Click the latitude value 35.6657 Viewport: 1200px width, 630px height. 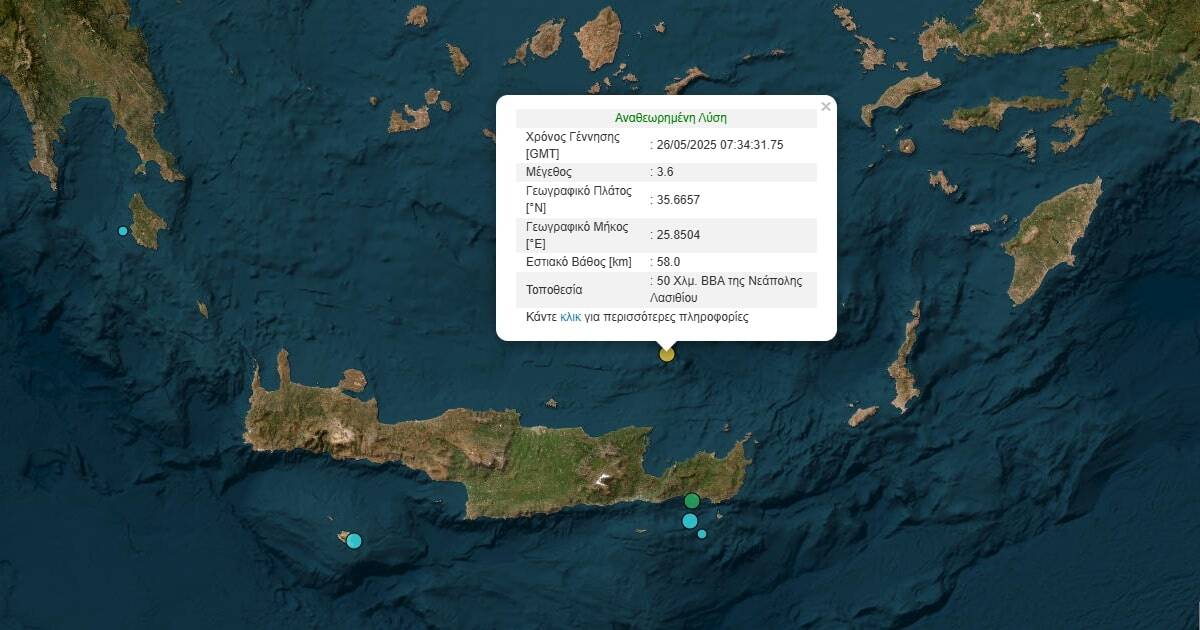tap(678, 200)
